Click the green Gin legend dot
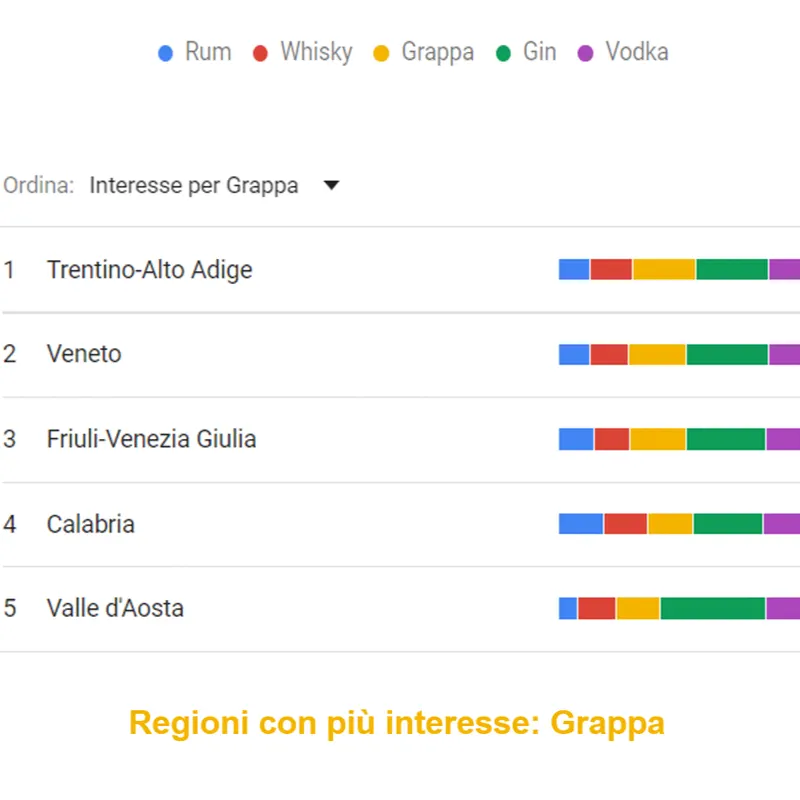Screen dimensions: 800x800 (504, 53)
